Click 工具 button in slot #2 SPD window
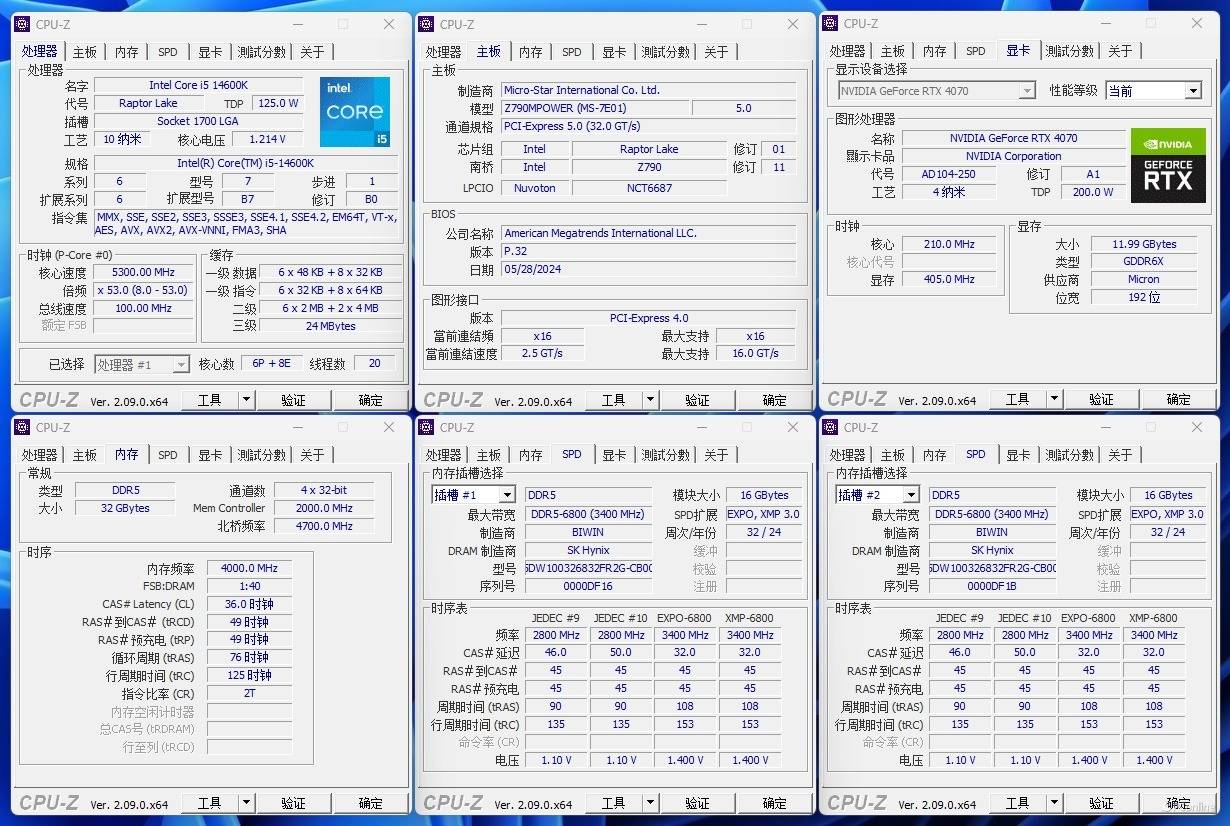 pos(1017,804)
